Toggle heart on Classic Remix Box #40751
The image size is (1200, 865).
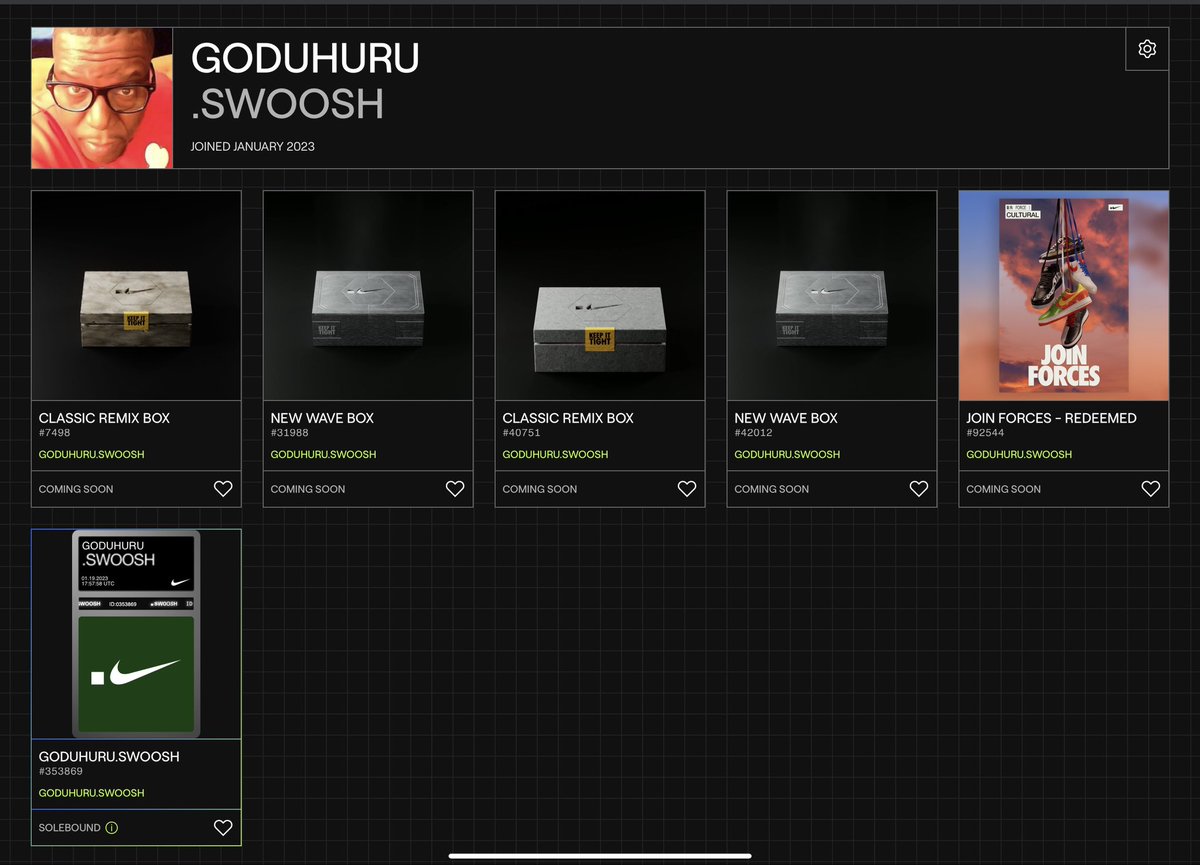click(687, 489)
